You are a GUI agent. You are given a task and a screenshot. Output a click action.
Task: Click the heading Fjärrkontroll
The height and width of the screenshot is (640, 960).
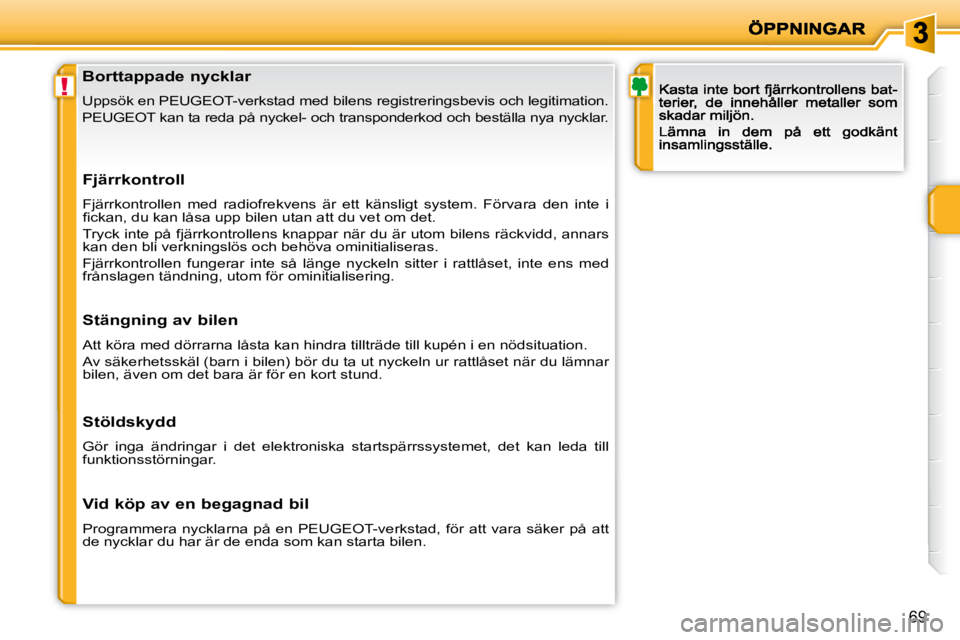pos(133,180)
